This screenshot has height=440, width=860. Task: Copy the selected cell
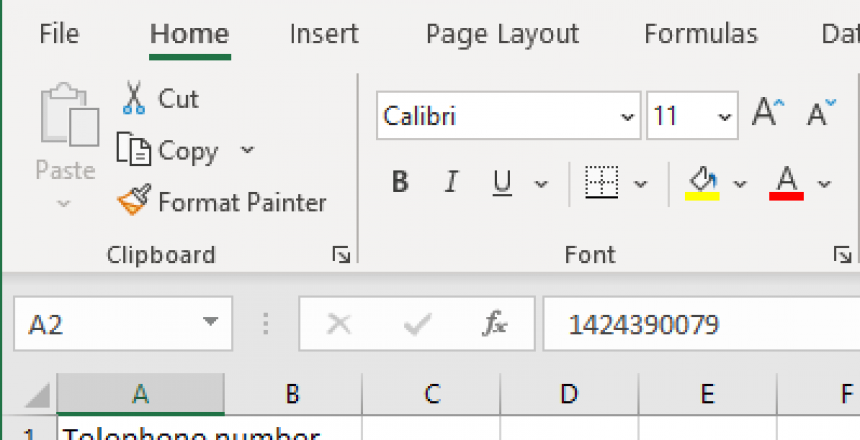168,150
